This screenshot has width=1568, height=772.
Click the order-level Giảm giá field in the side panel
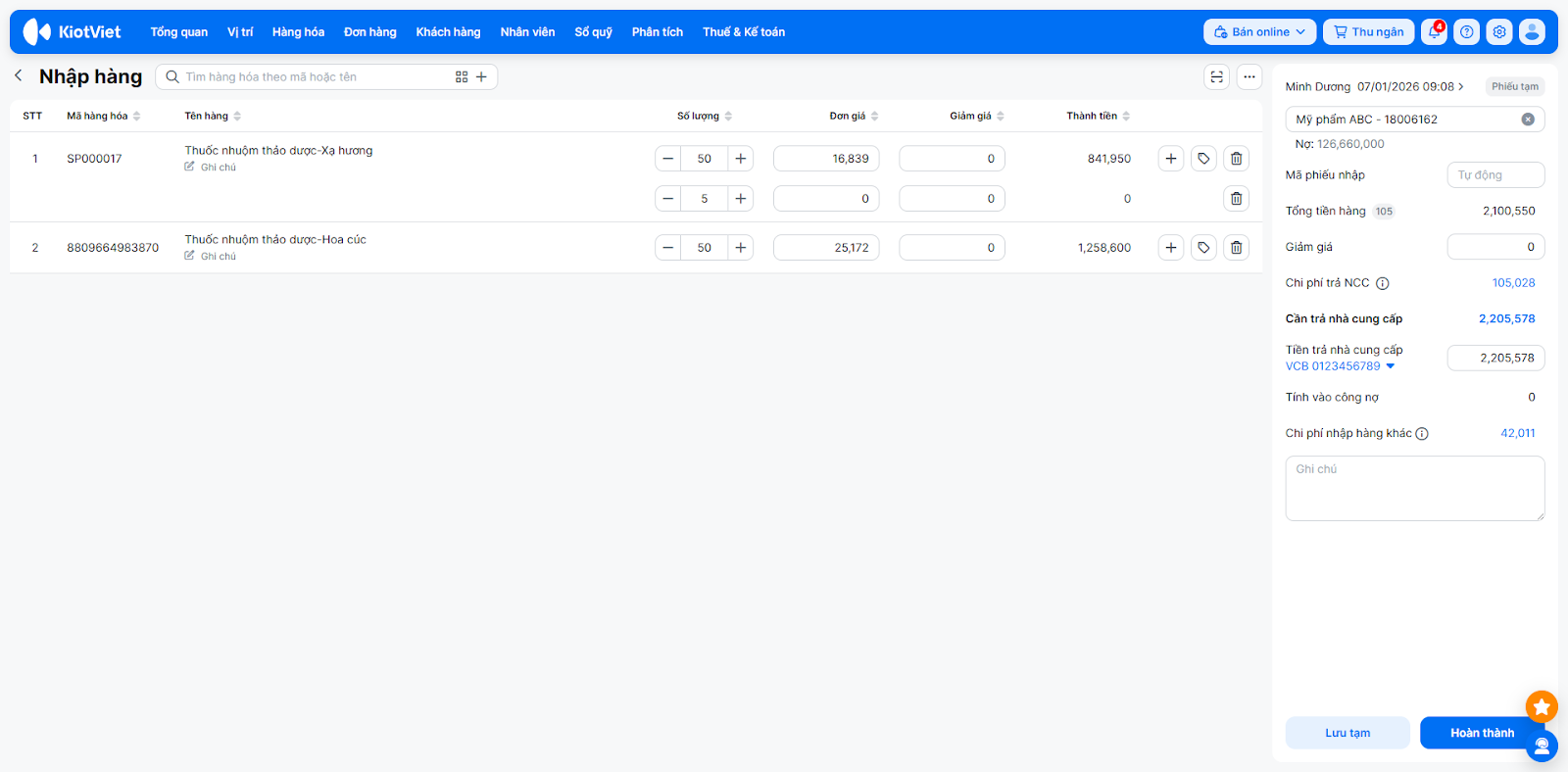1495,247
